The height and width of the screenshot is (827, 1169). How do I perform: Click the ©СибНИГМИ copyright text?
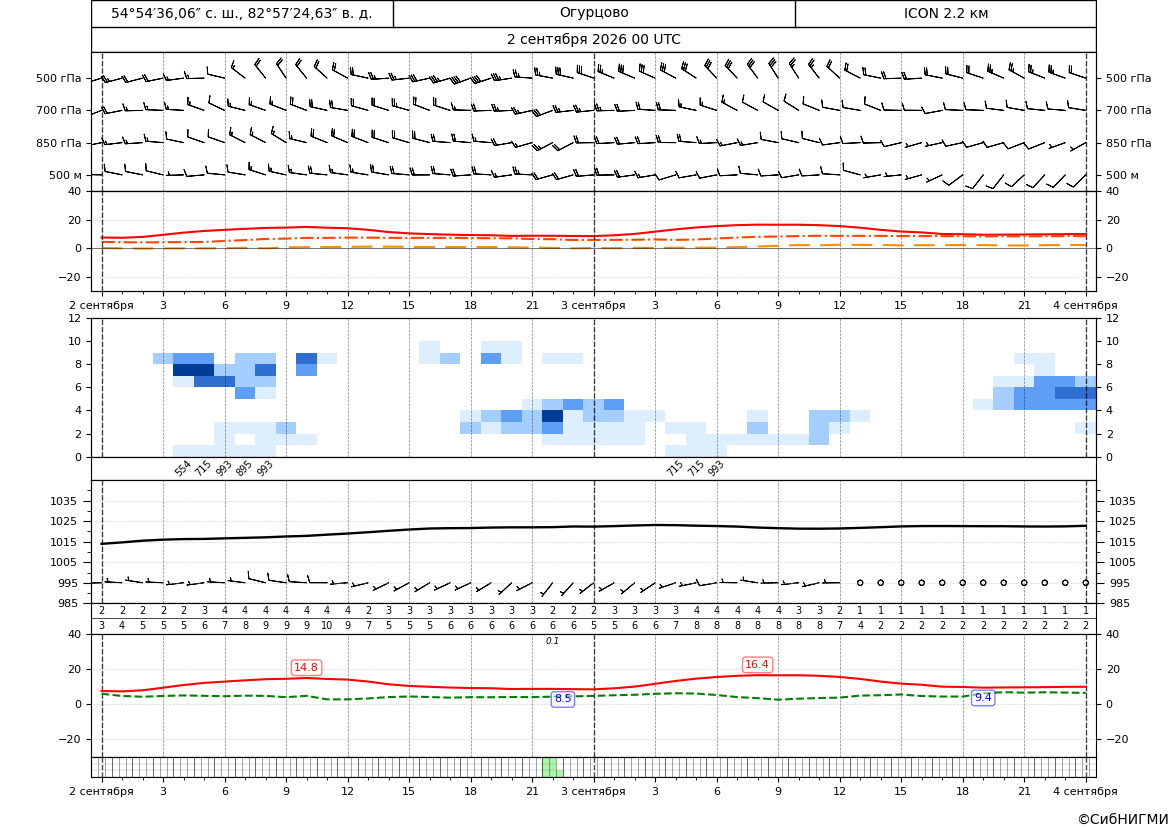tap(1123, 819)
